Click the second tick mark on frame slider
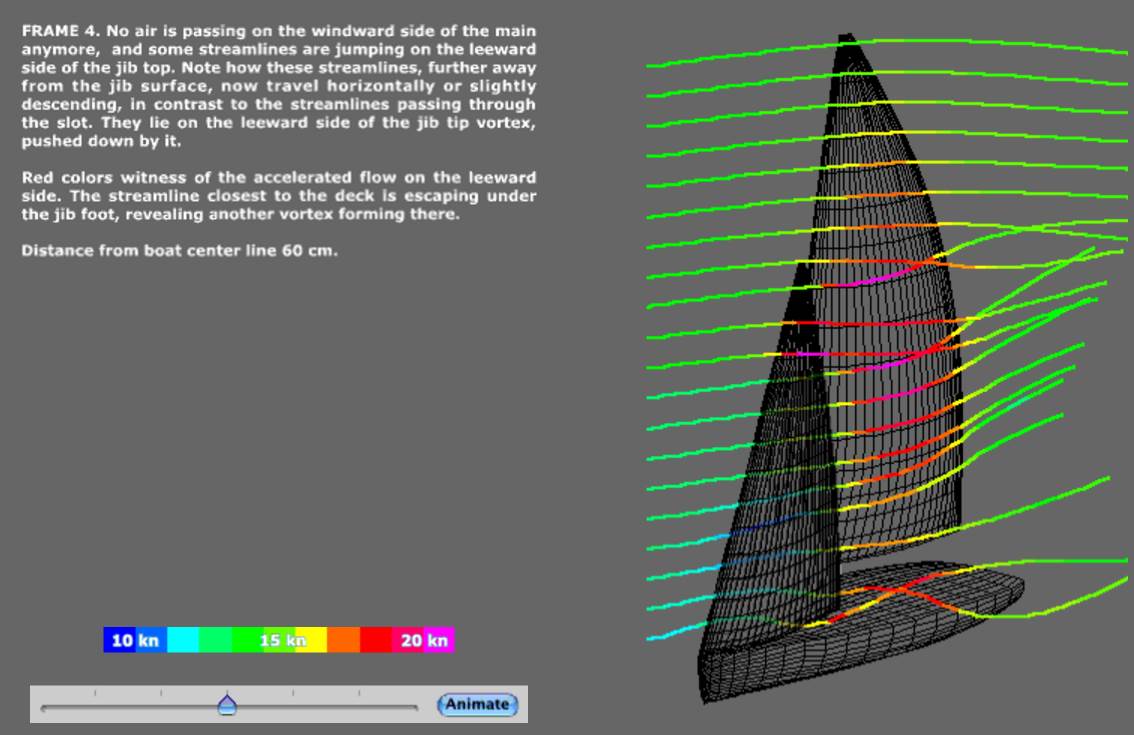This screenshot has width=1134, height=735. pyautogui.click(x=161, y=692)
